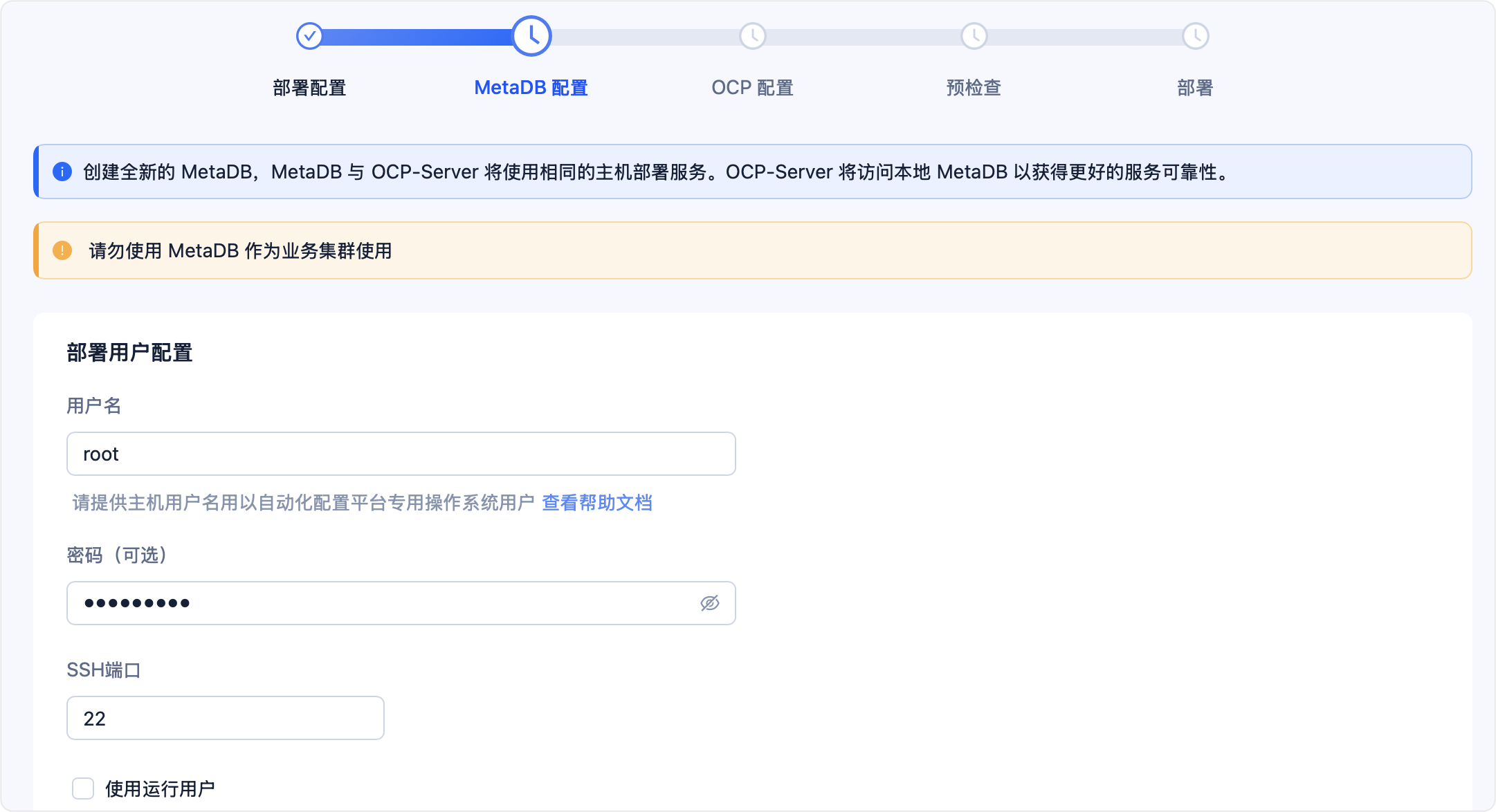This screenshot has width=1496, height=812.
Task: Select the 部署配置 step label
Action: tap(309, 88)
